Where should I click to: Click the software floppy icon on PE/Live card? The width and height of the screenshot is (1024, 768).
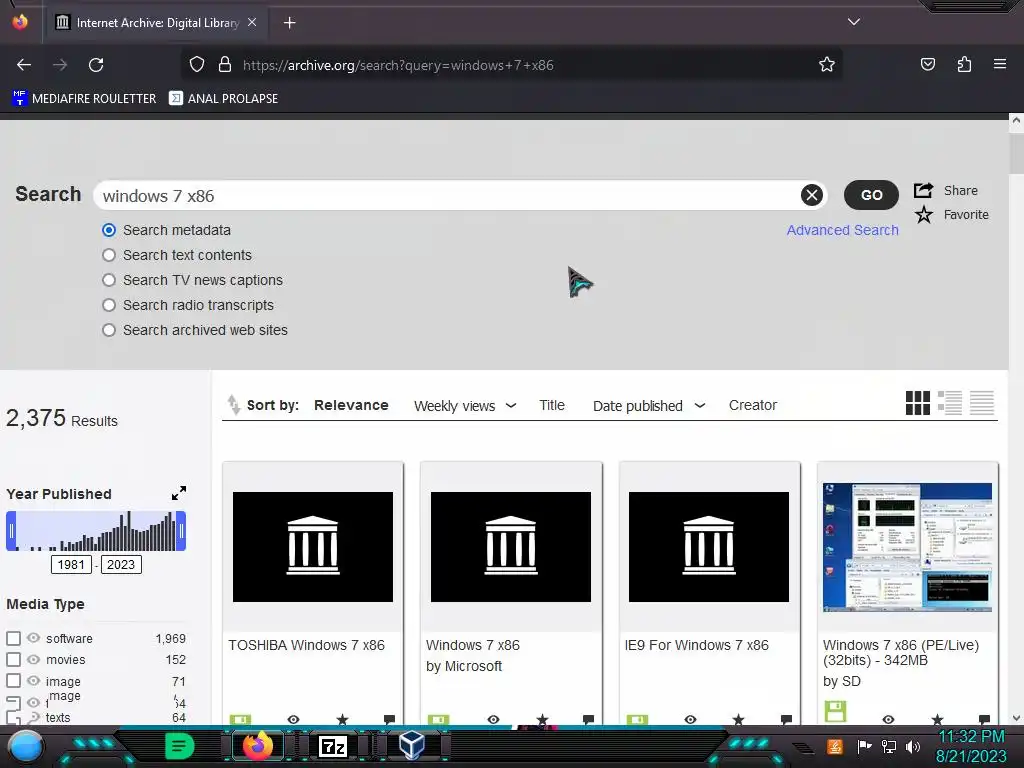835,711
